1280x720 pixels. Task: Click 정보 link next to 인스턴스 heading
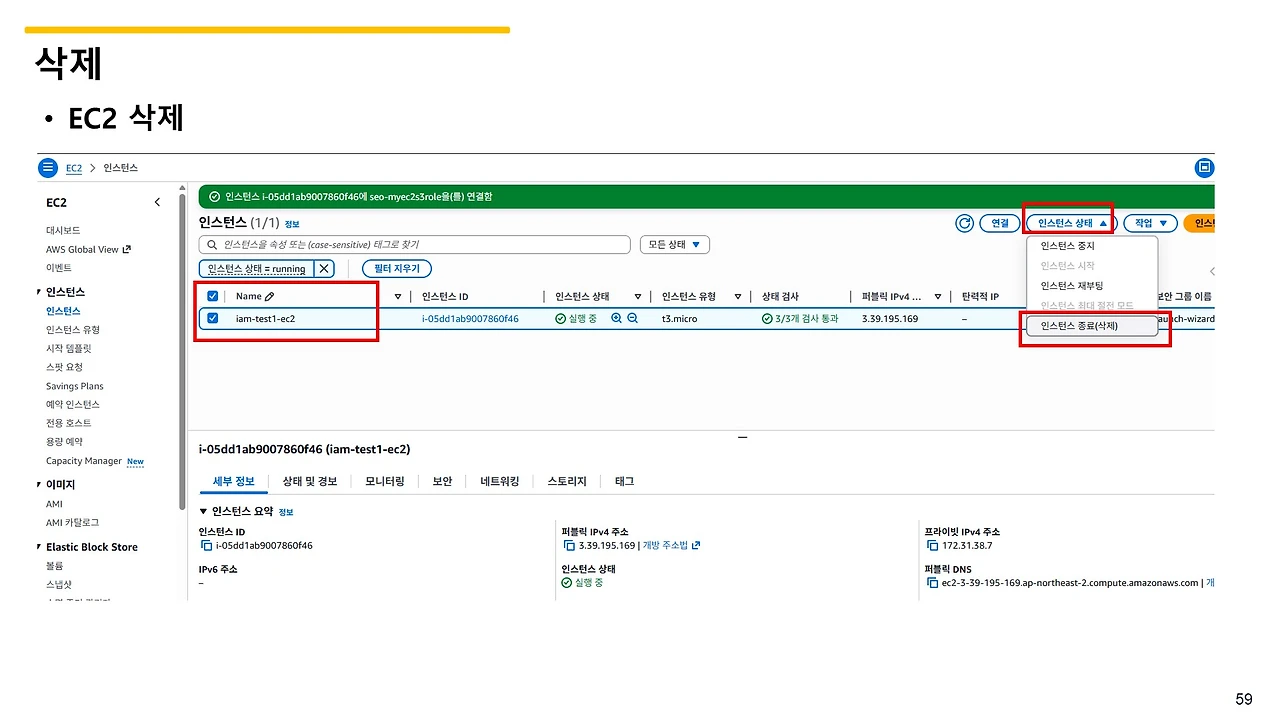point(292,224)
